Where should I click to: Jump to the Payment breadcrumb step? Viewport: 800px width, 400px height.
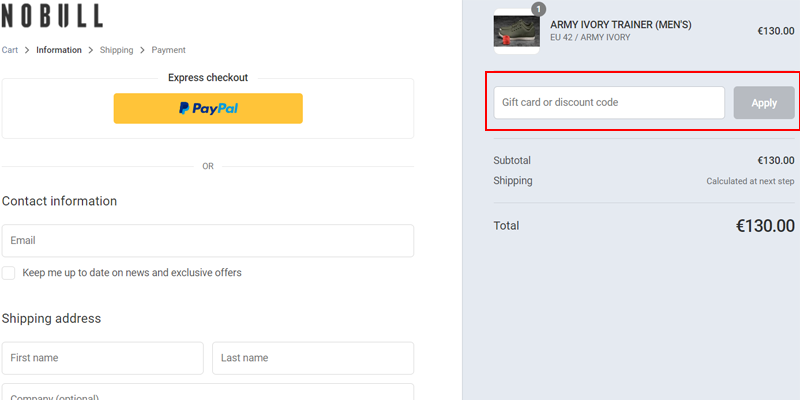tap(168, 50)
